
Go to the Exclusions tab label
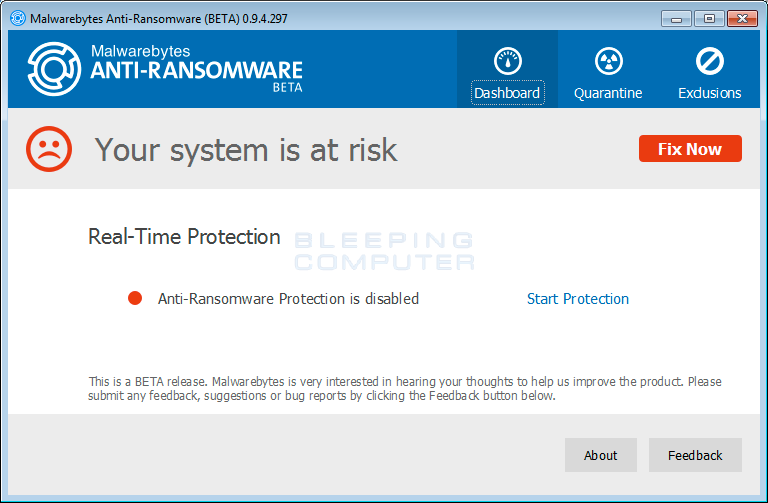tap(709, 93)
